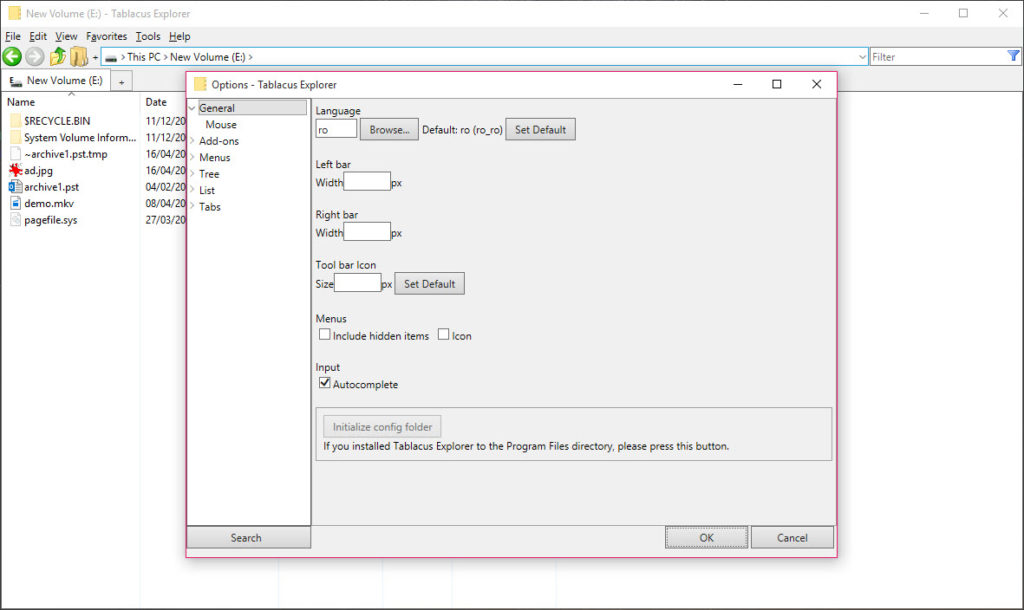
Task: Click the Language input field
Action: tap(336, 129)
